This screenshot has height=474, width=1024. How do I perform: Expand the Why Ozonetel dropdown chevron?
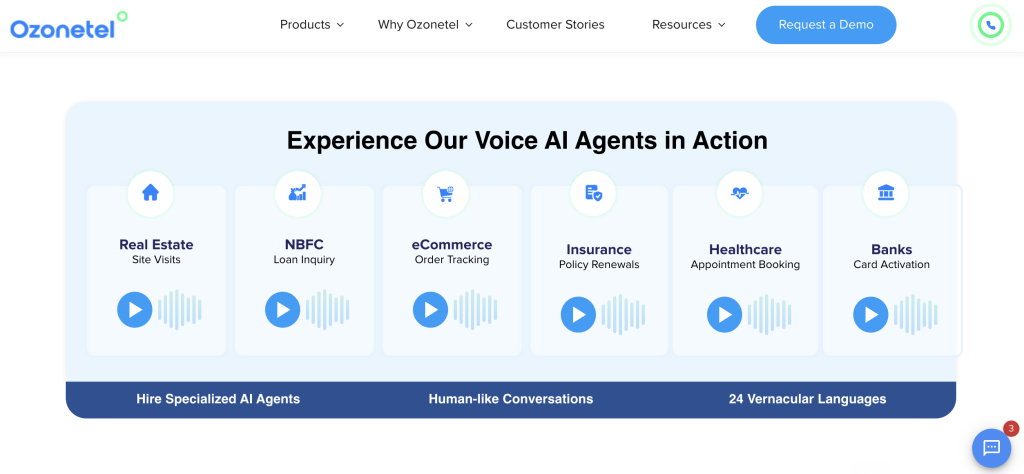tap(469, 25)
